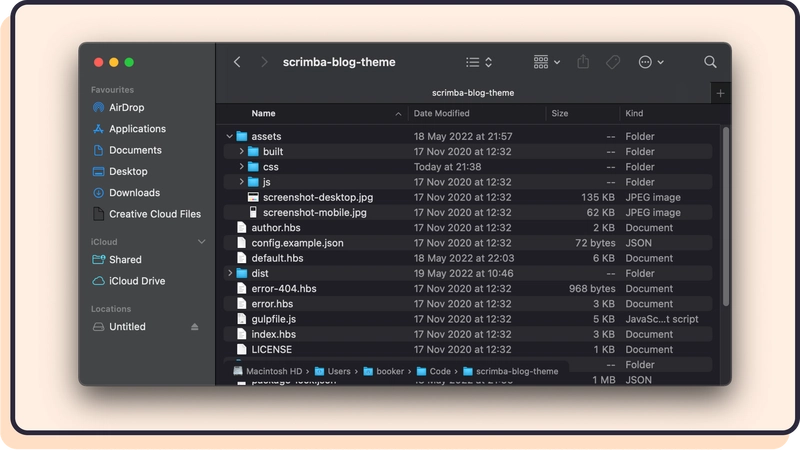Click the Edit Tags icon
The width and height of the screenshot is (800, 450).
(613, 62)
